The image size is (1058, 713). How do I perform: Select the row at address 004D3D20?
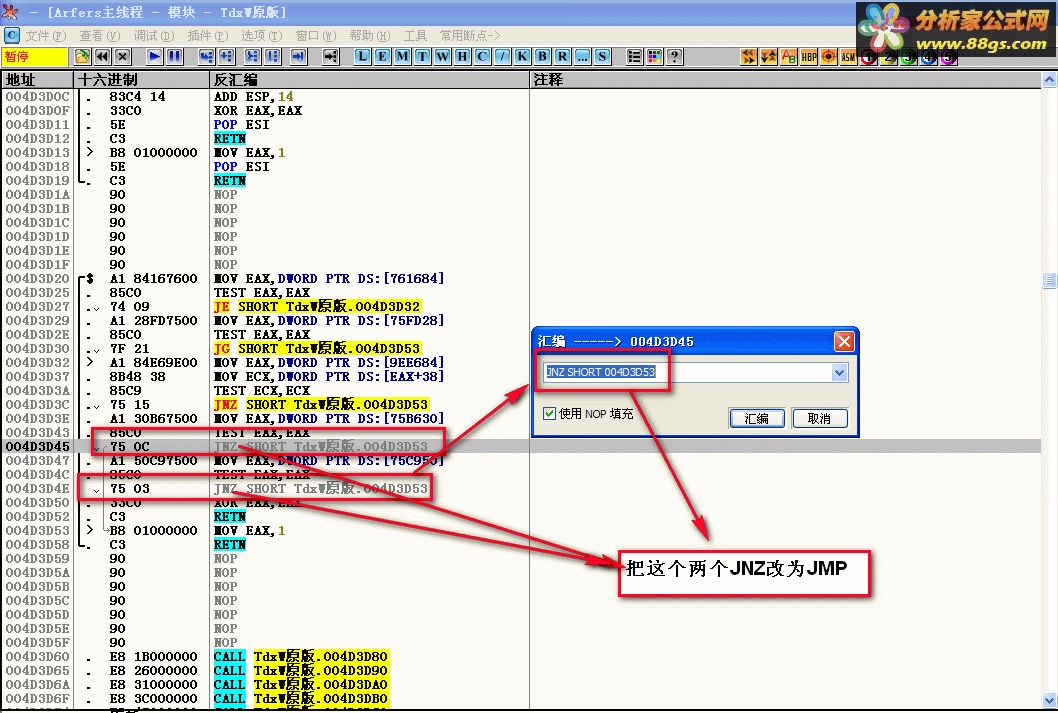[521, 279]
